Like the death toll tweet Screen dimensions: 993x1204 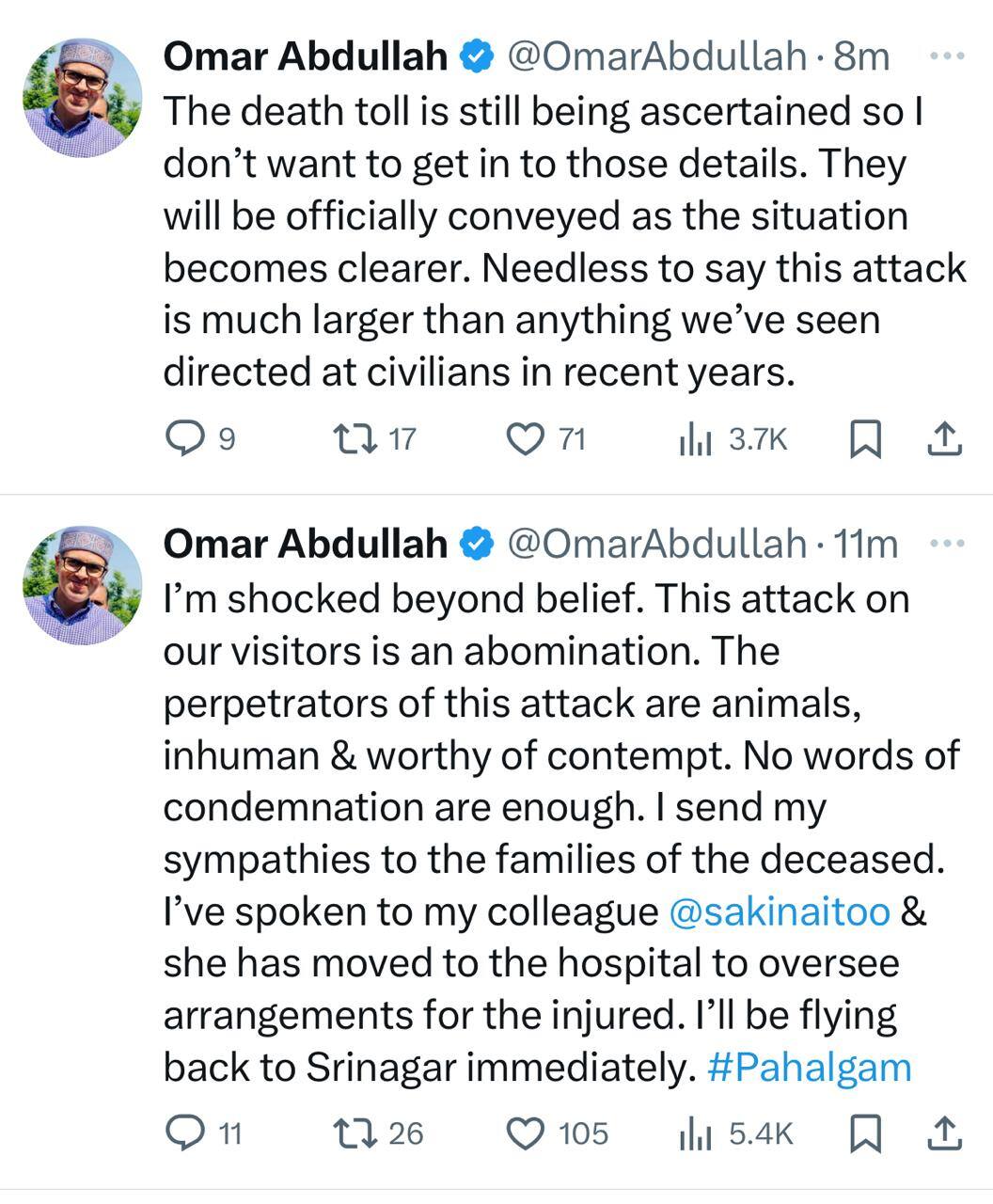(526, 438)
